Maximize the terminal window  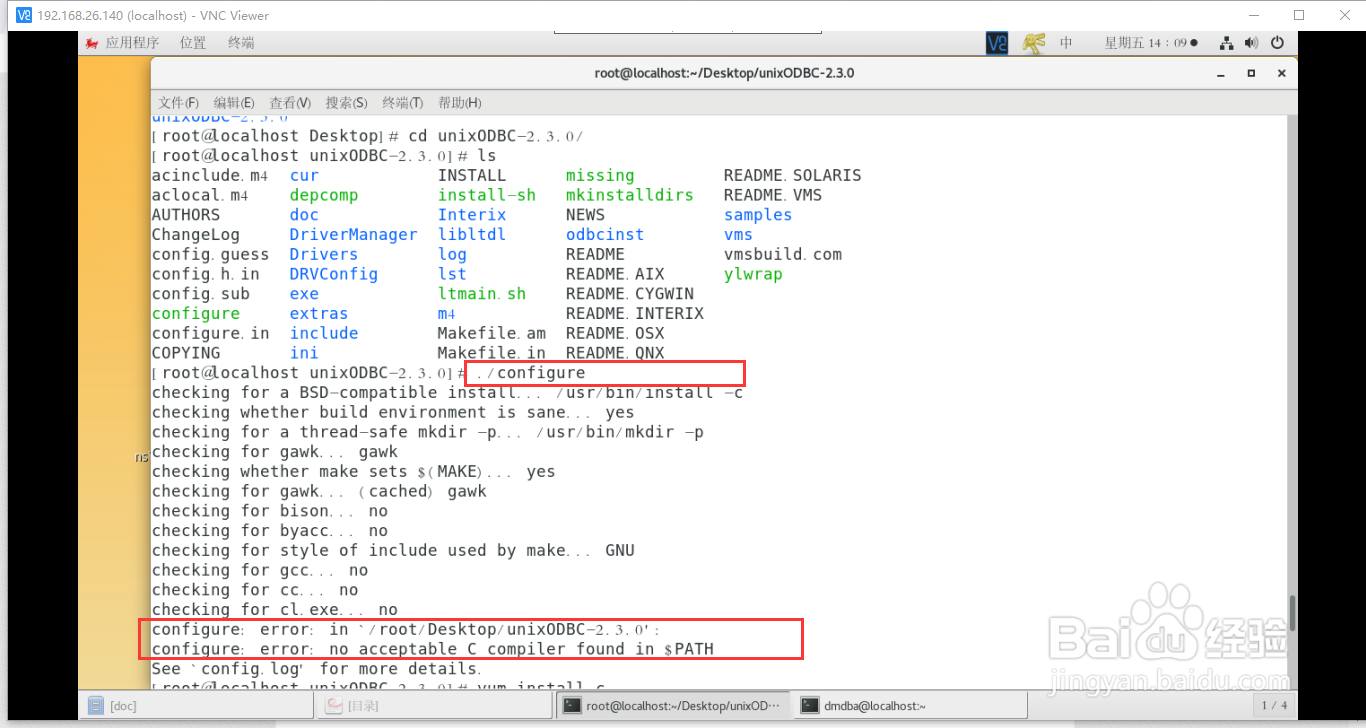pos(1251,73)
